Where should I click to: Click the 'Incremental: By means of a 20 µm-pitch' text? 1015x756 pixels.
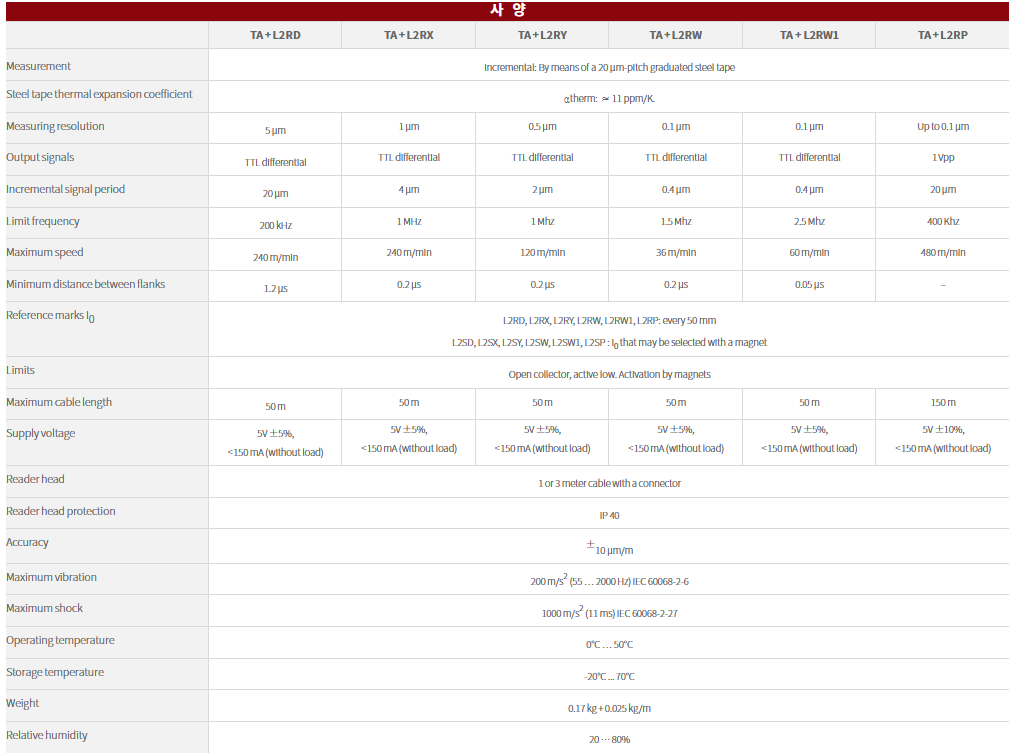pyautogui.click(x=609, y=67)
